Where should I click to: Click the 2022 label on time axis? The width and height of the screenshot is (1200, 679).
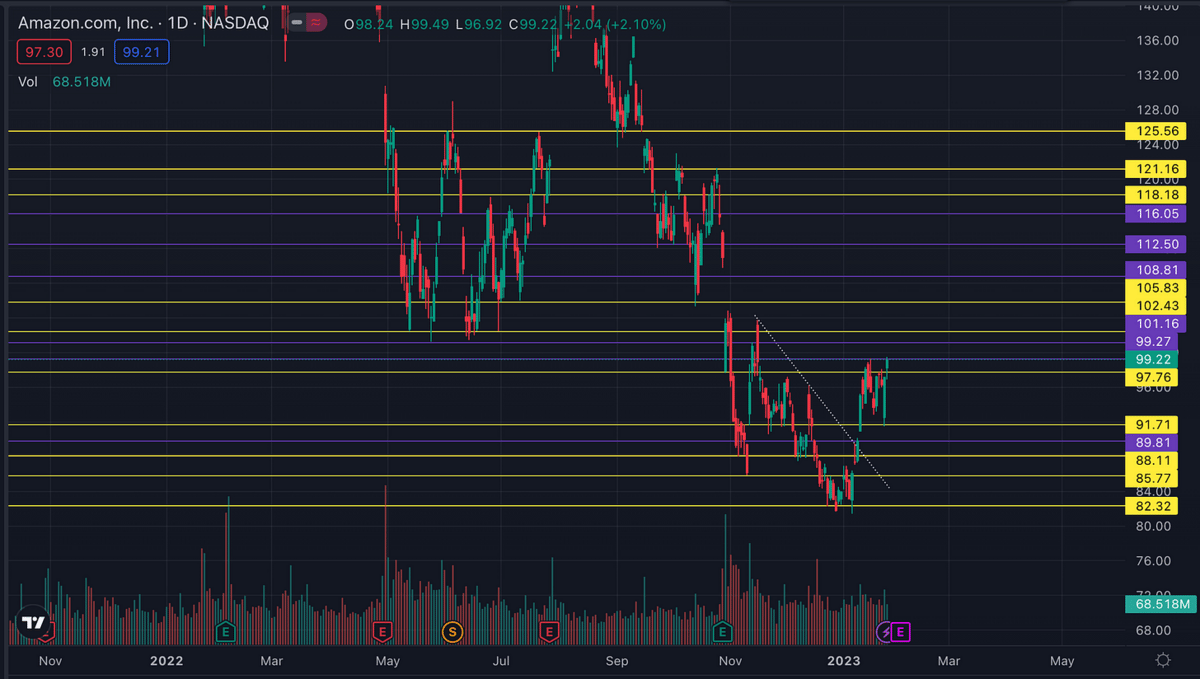click(166, 661)
